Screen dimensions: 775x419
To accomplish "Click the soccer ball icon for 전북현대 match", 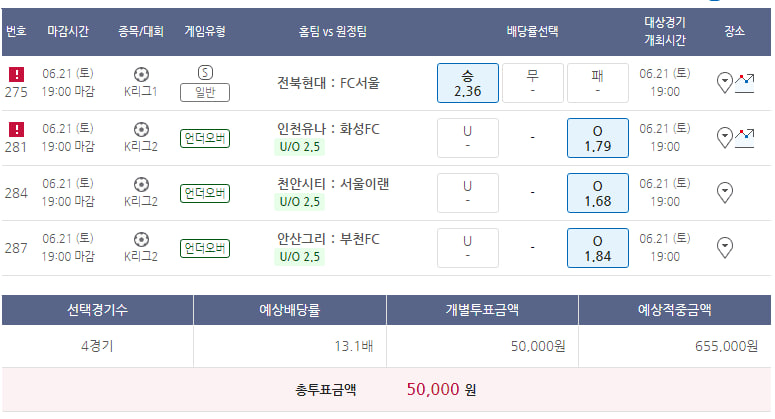I will 141,75.
